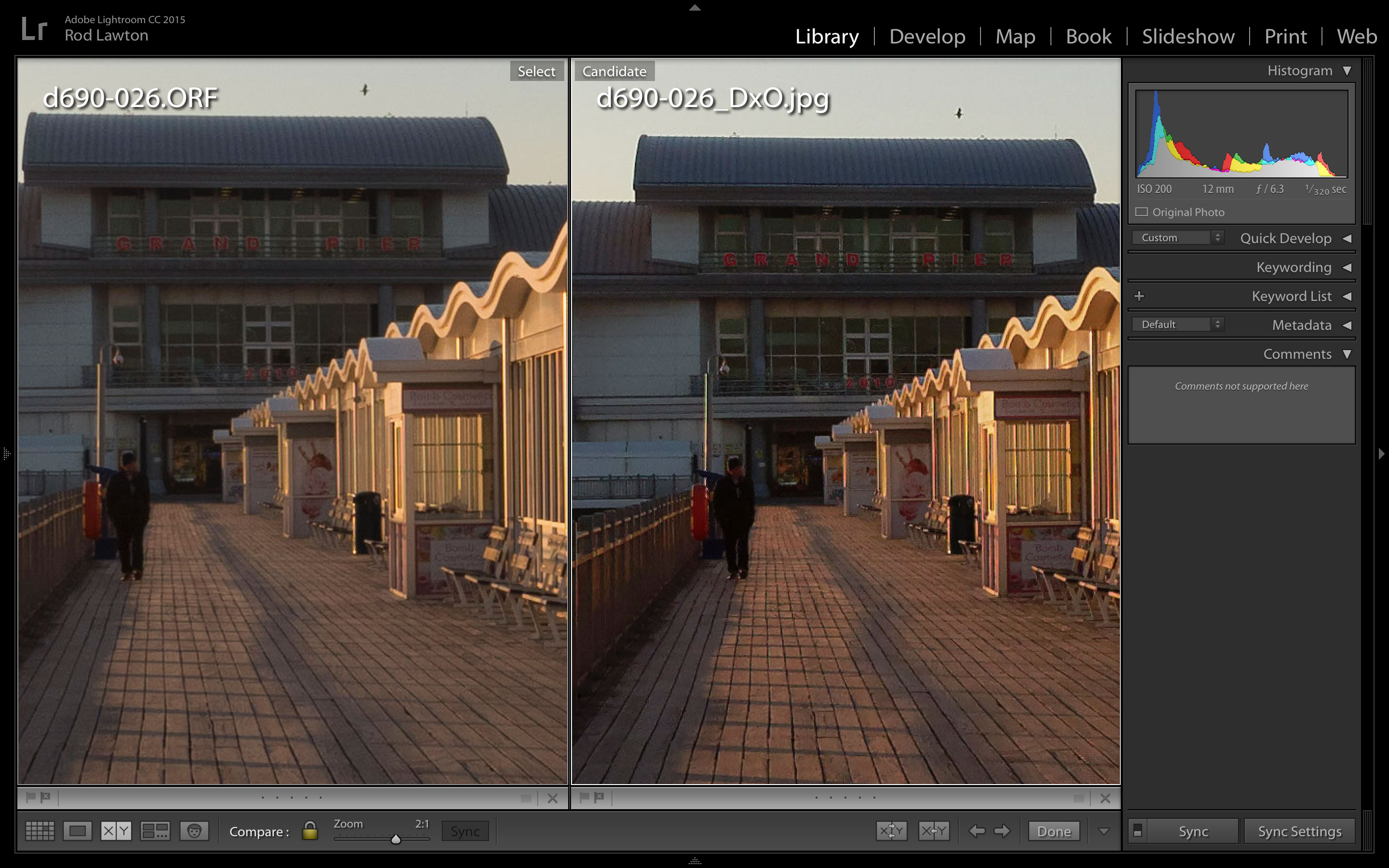Click Sync Settings button
1389x868 pixels.
(x=1299, y=831)
